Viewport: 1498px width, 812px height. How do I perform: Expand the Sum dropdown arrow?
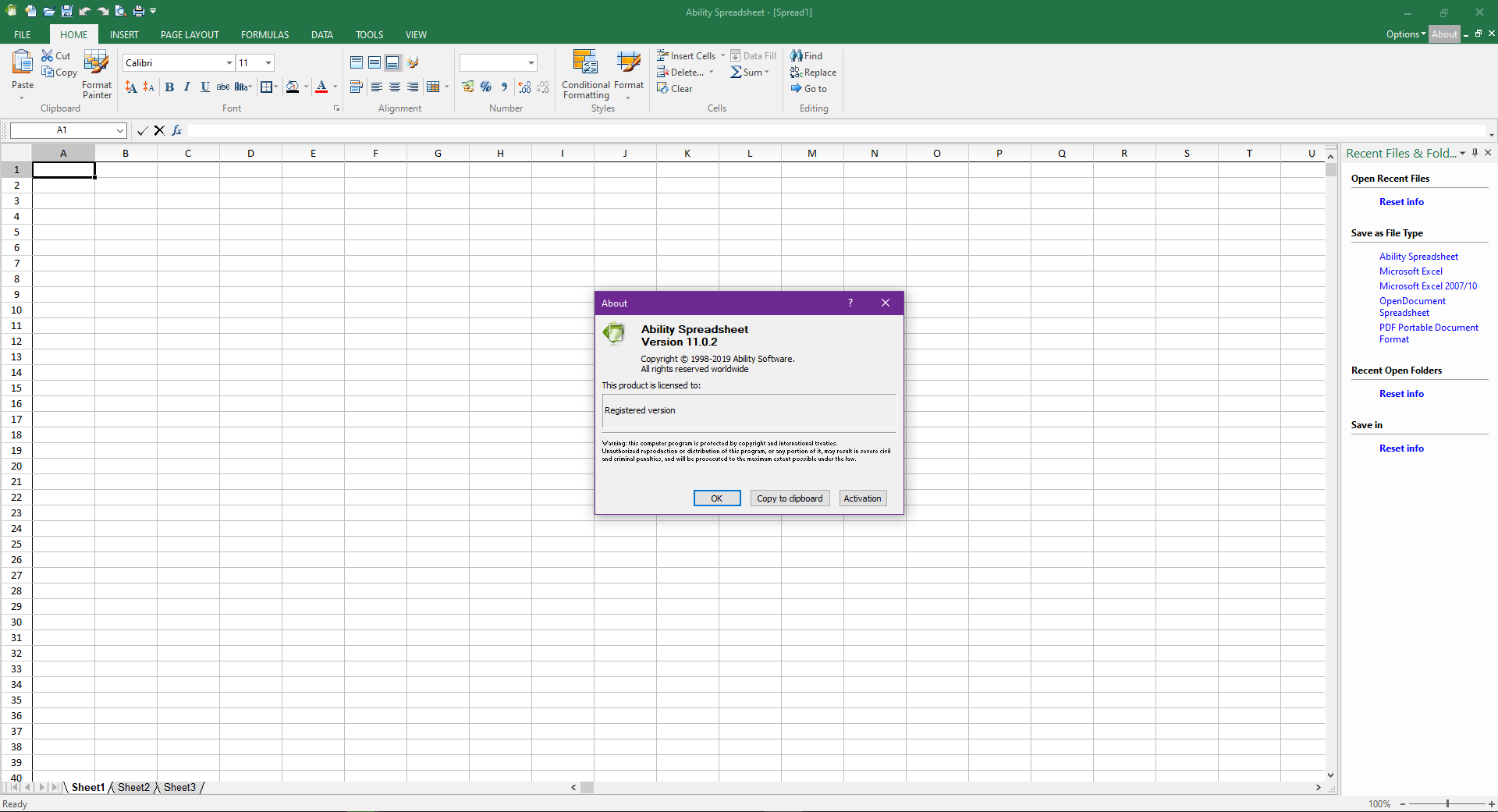pyautogui.click(x=767, y=72)
